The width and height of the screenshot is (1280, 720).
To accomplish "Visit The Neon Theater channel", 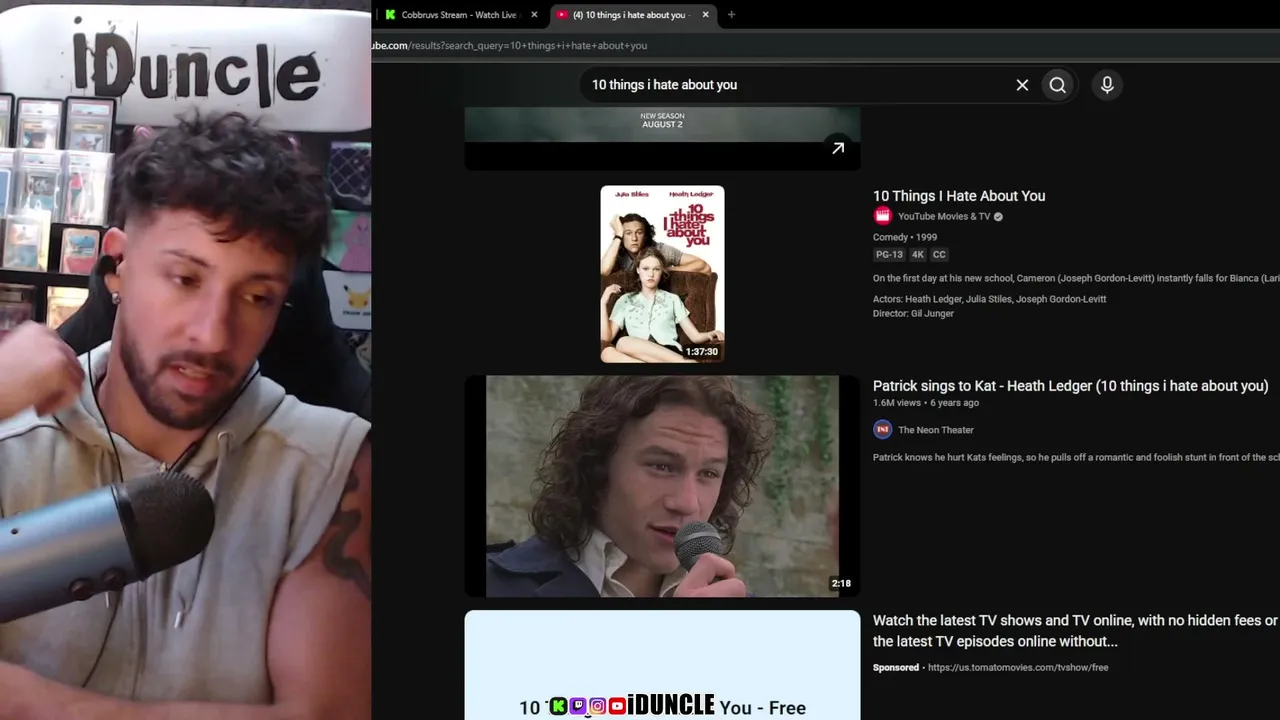I will point(936,430).
